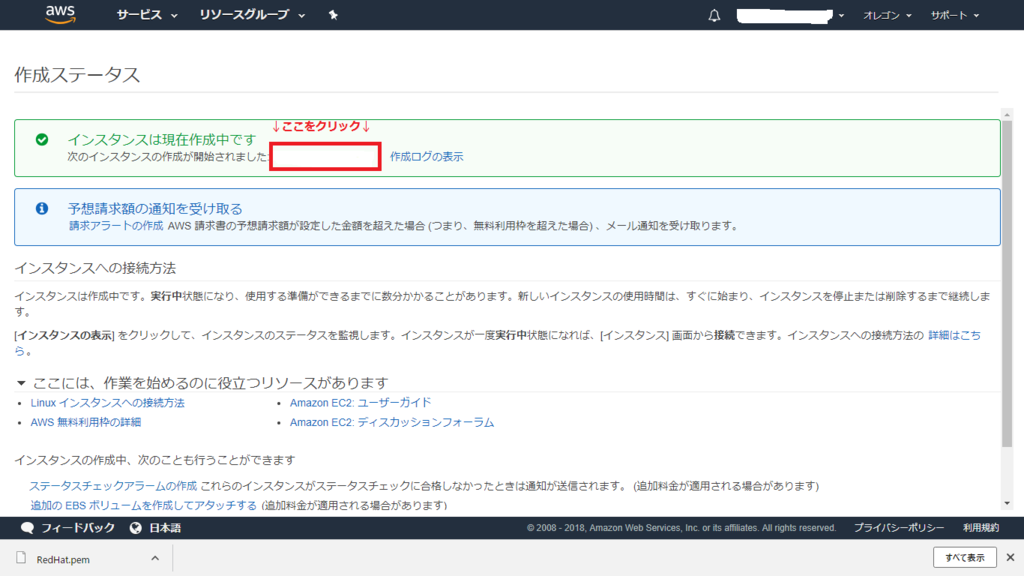Click the pin shortcut icon in navbar

click(x=332, y=15)
